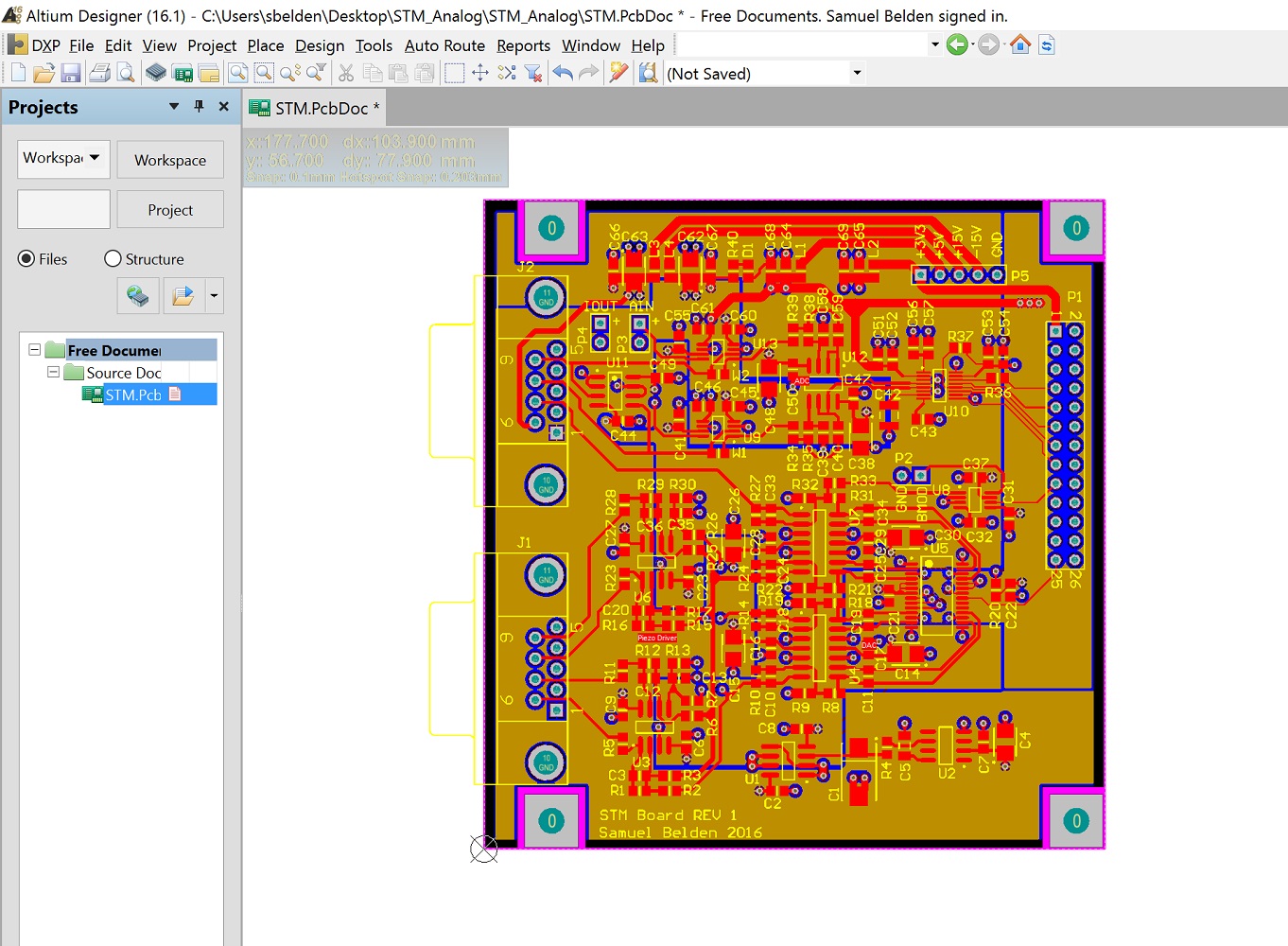The height and width of the screenshot is (946, 1288).
Task: Click the Workspace button
Action: point(170,160)
